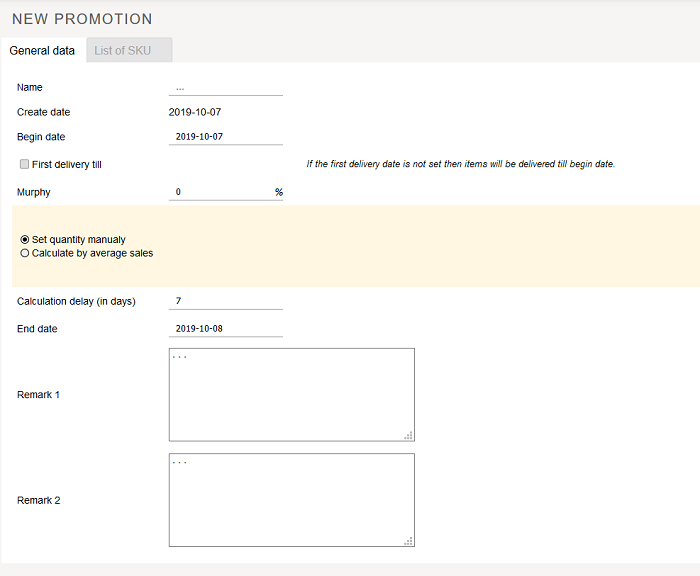Screen dimensions: 700x576
Task: Click the Name input field
Action: tap(225, 88)
